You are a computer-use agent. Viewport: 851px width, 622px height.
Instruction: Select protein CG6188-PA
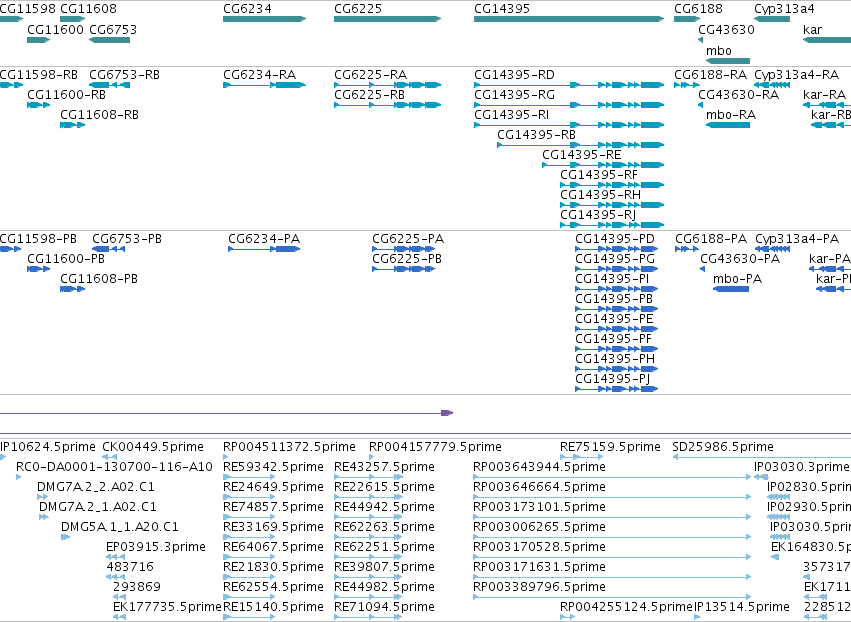tap(687, 249)
